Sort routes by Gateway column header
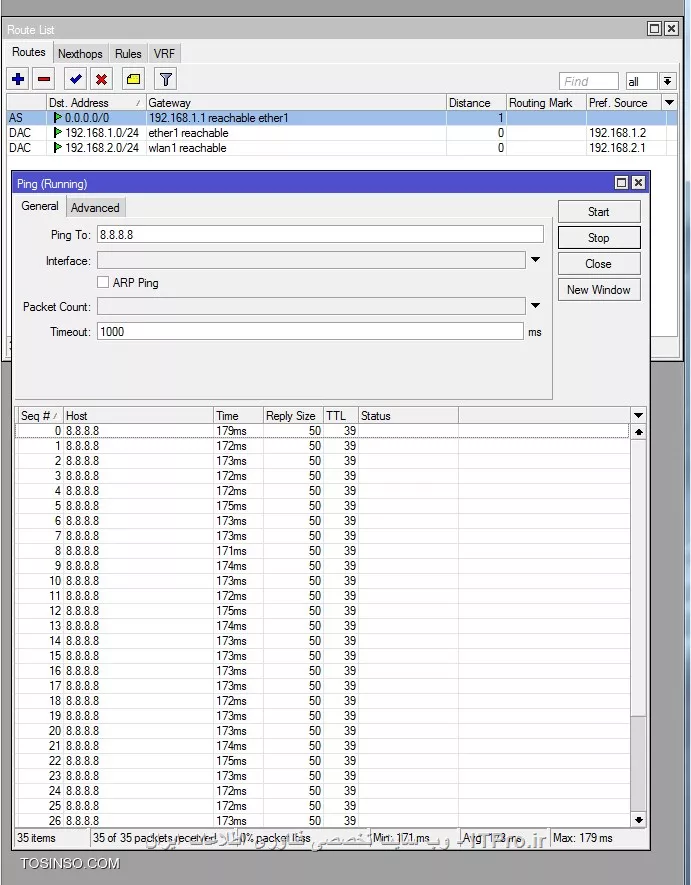This screenshot has width=691, height=885. (x=296, y=103)
